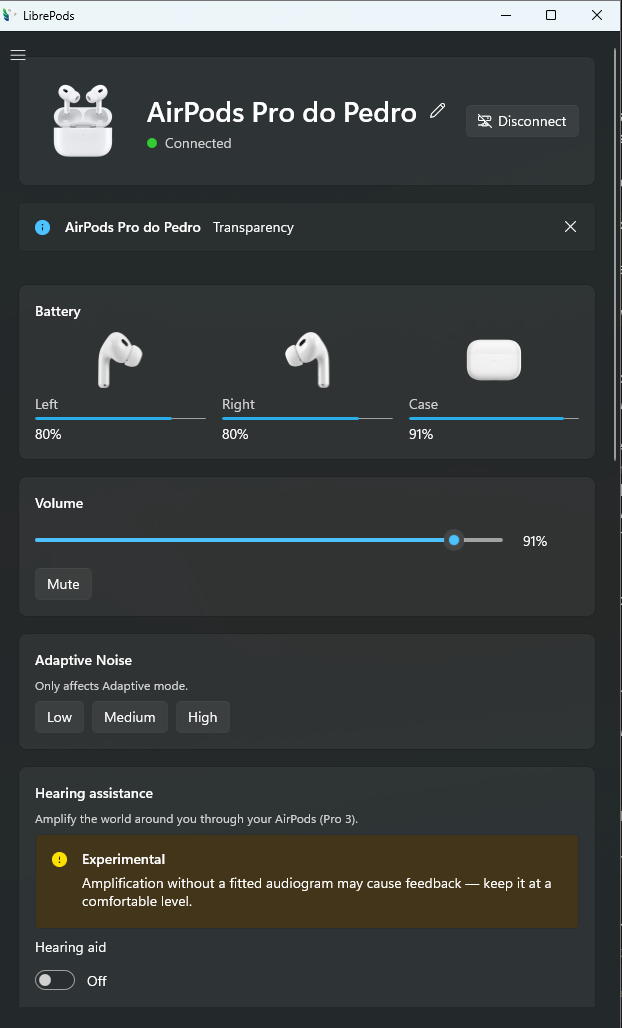Click the Case battery level bar

[x=494, y=418]
